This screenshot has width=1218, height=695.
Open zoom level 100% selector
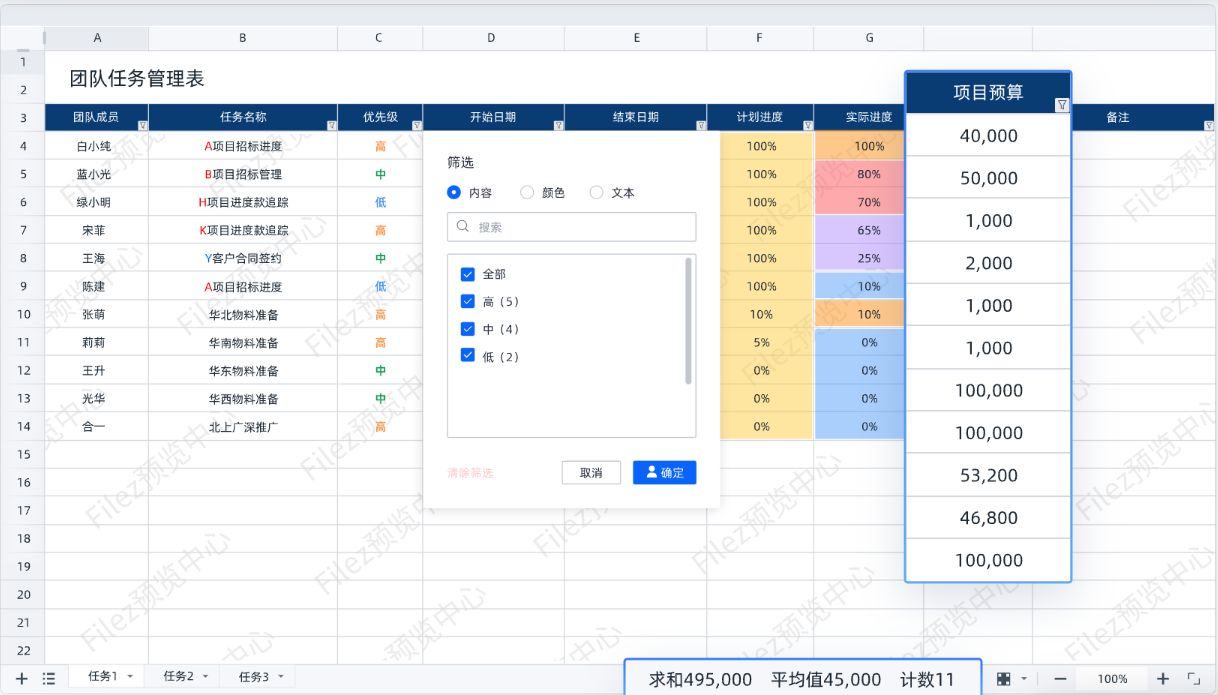1112,679
